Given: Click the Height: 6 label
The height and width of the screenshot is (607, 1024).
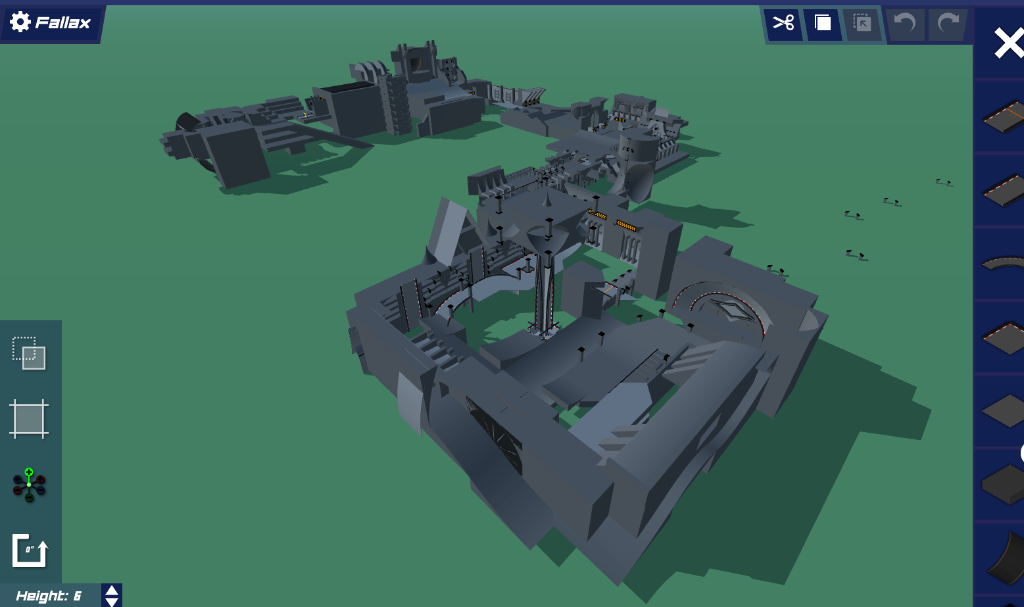Looking at the screenshot, I should pyautogui.click(x=49, y=596).
